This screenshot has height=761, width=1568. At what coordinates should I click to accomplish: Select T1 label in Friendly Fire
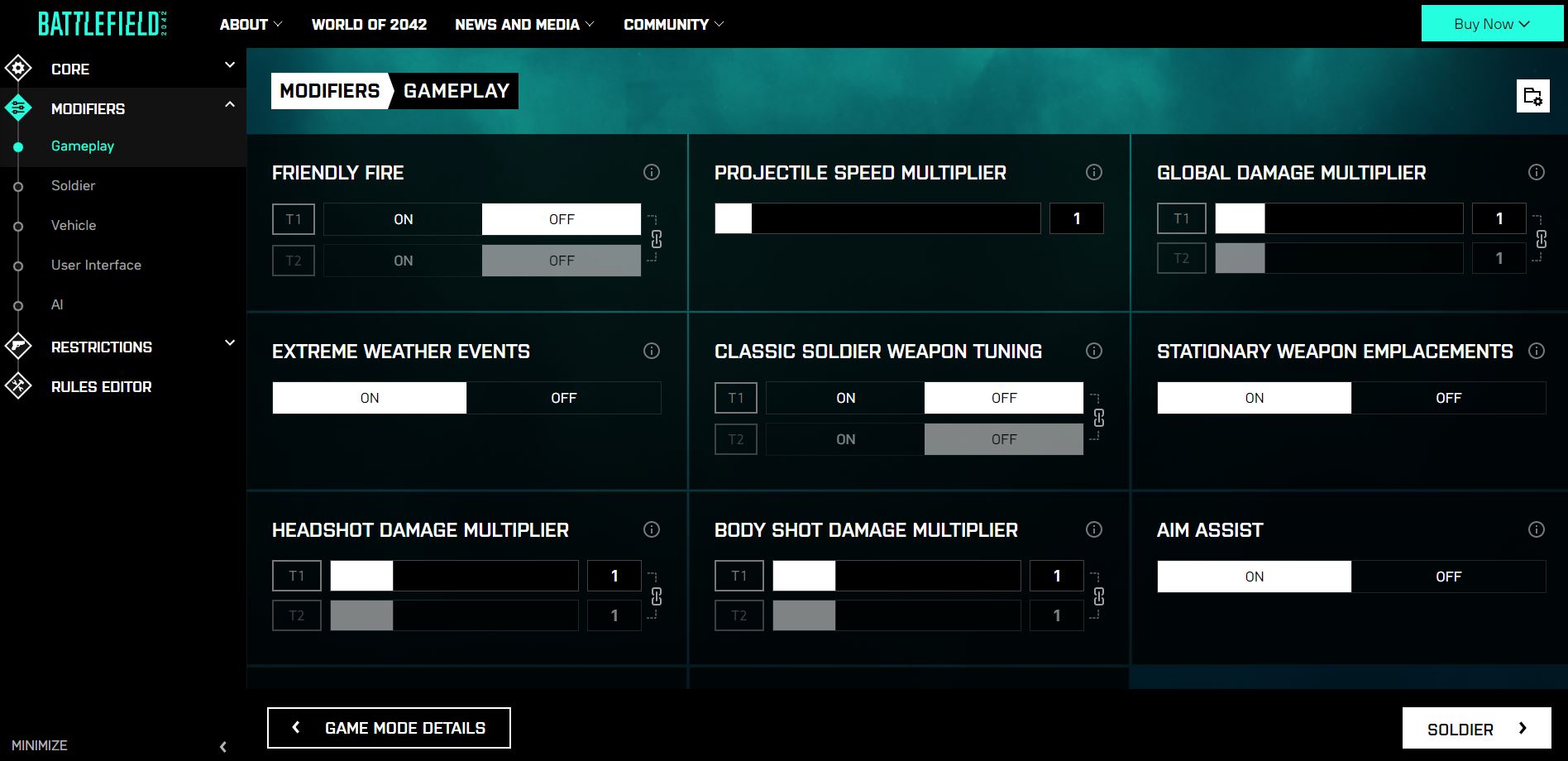294,219
